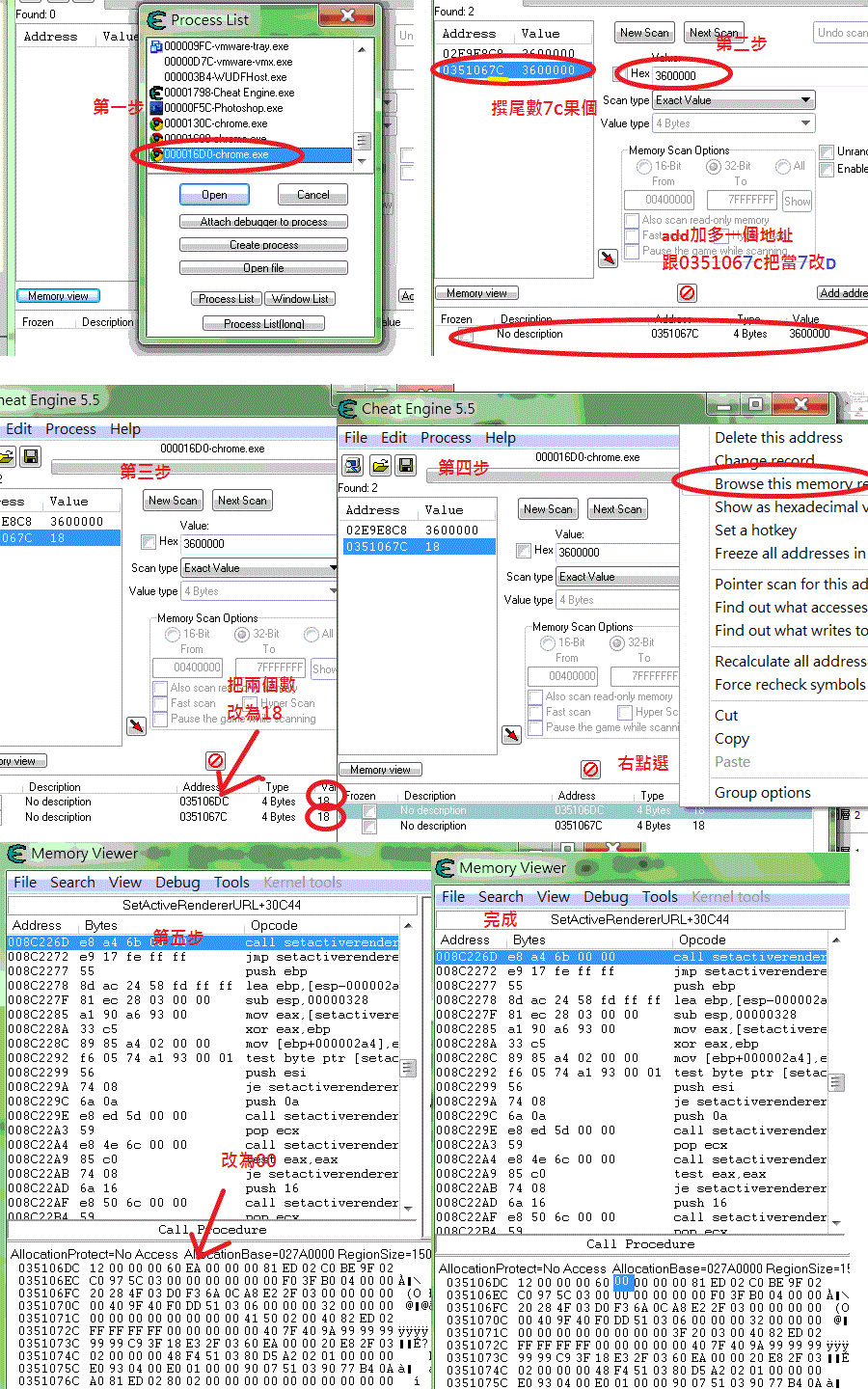Viewport: 868px width, 1389px height.
Task: Click Open in the Process List dialog
Action: click(214, 195)
